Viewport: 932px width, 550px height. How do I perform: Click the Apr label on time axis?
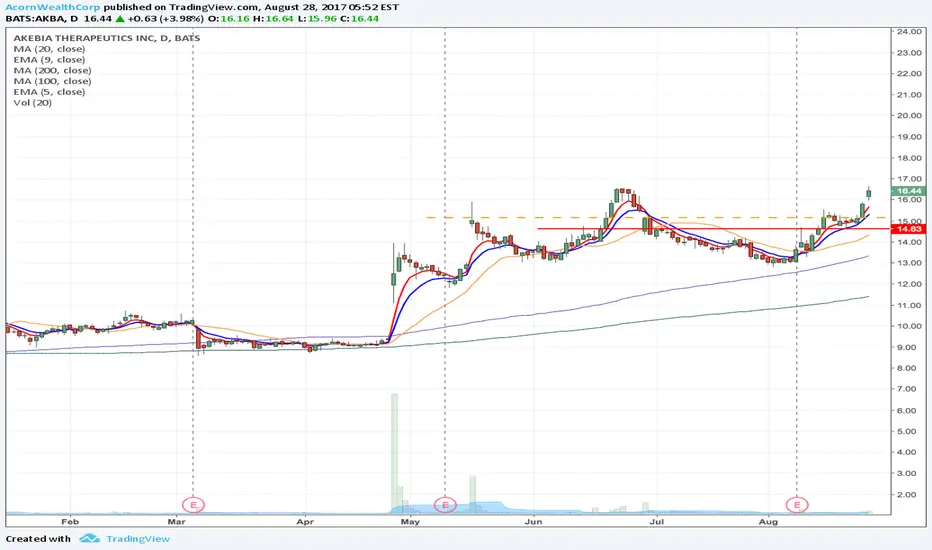tap(305, 521)
